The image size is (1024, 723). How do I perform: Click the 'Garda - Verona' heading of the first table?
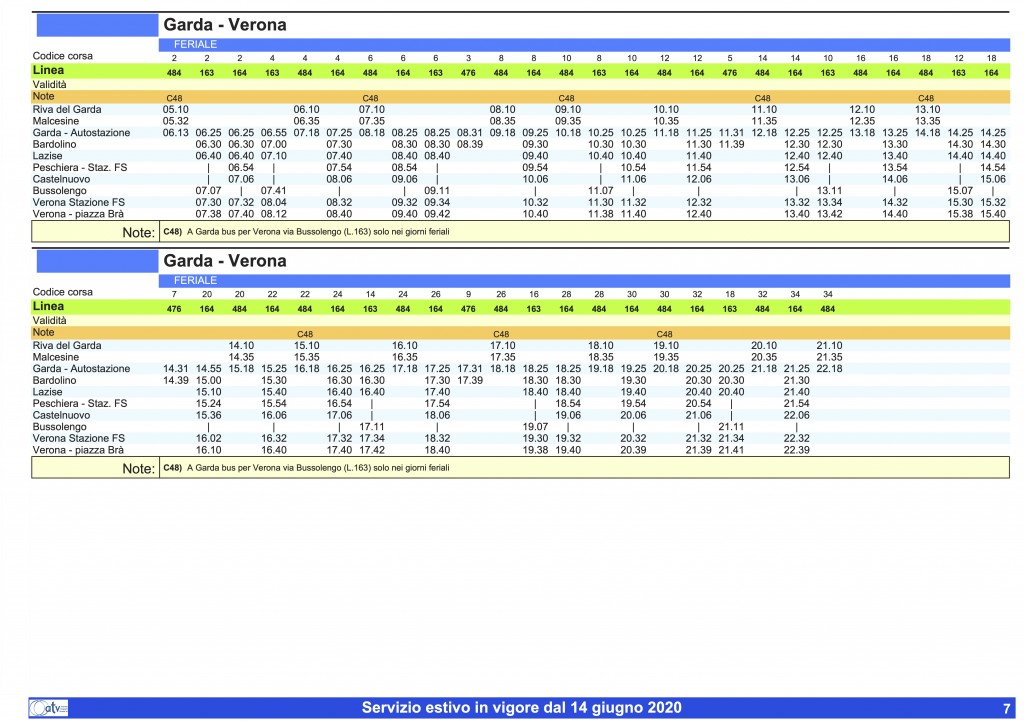(224, 24)
